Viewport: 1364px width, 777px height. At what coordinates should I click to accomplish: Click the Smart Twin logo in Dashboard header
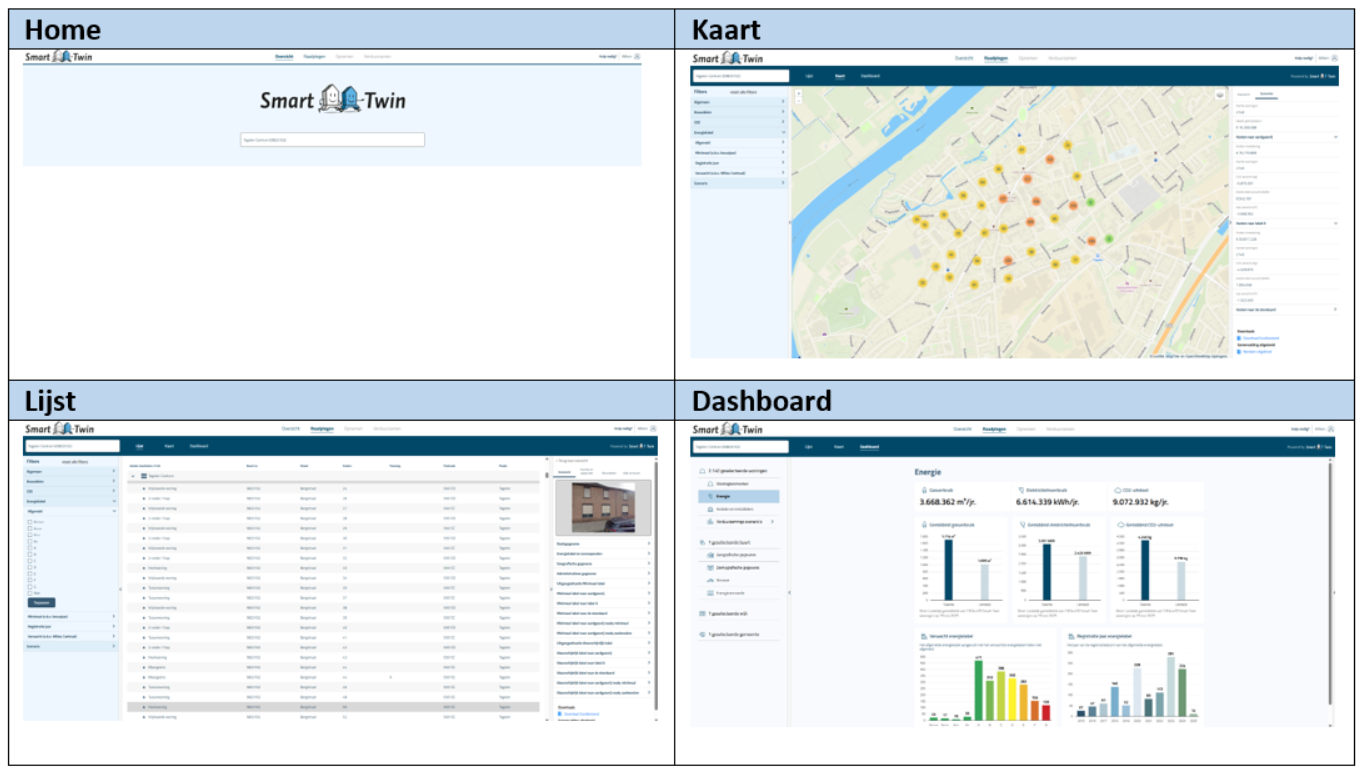pos(727,430)
